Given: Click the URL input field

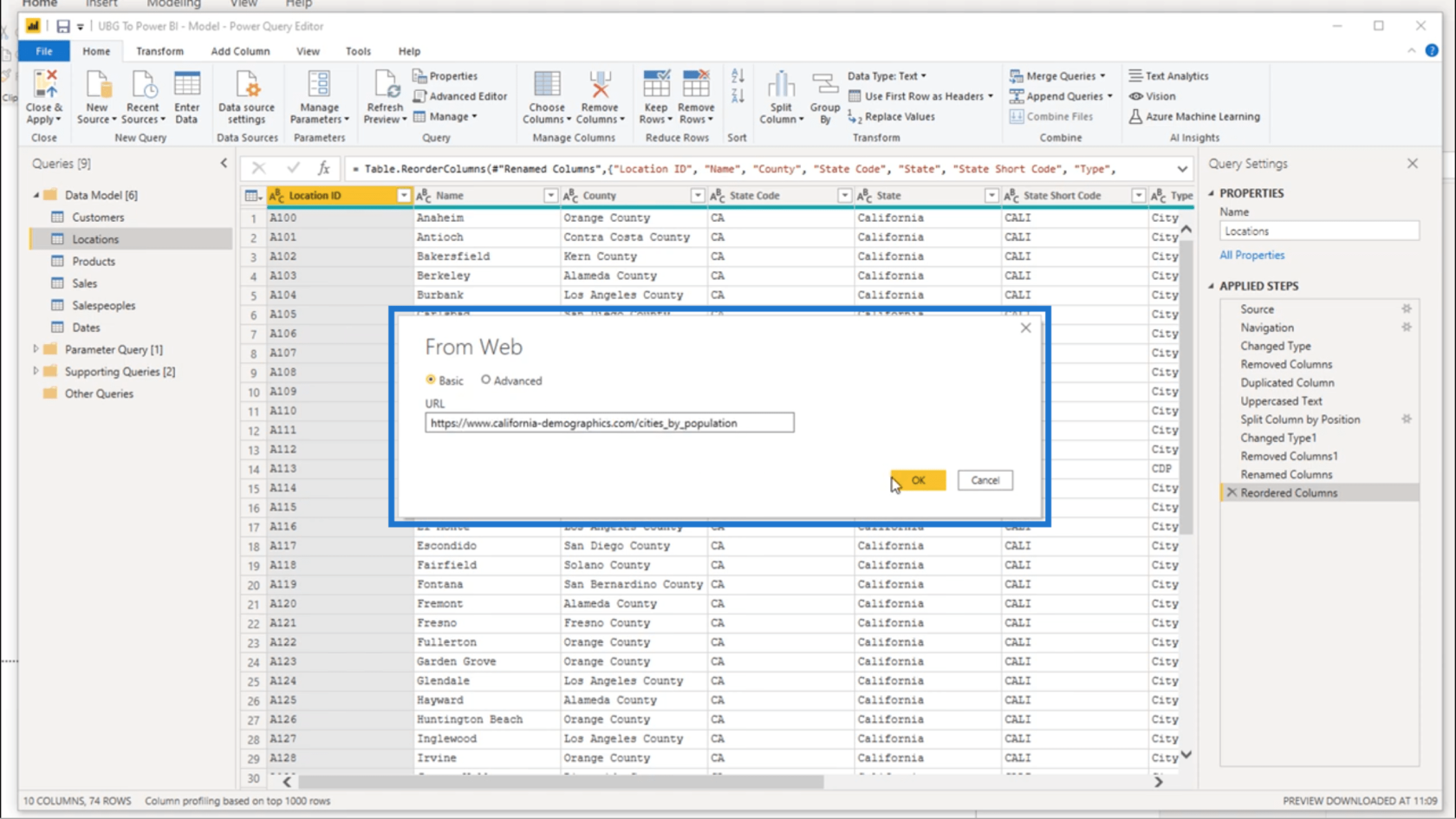Looking at the screenshot, I should coord(609,423).
